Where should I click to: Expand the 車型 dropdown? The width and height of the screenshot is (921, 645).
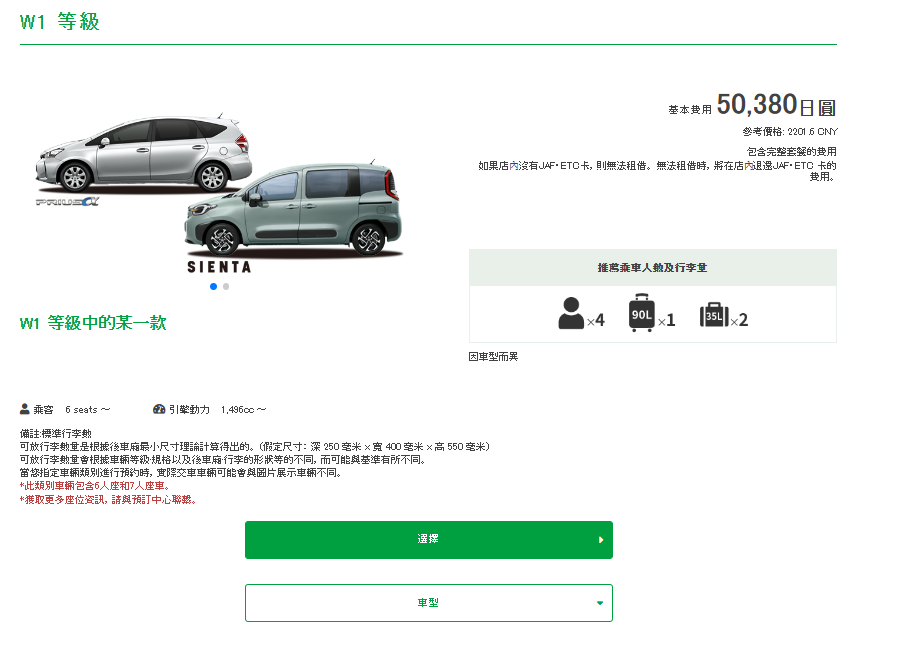tap(429, 603)
